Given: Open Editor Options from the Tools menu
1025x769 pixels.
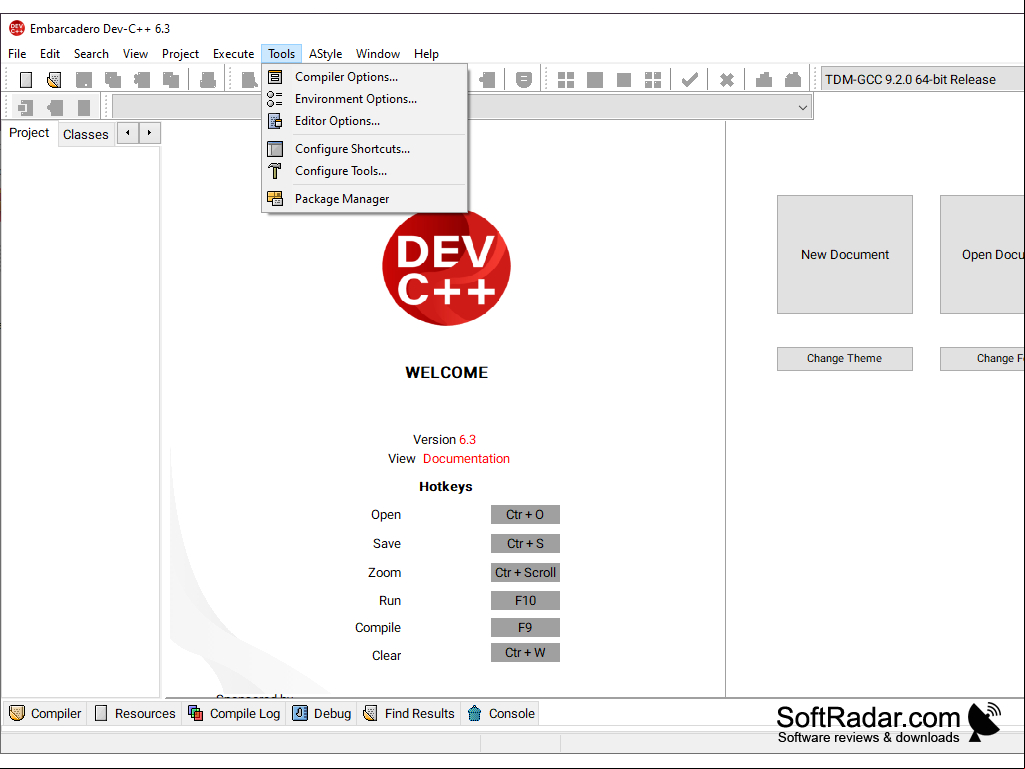Looking at the screenshot, I should tap(365, 121).
